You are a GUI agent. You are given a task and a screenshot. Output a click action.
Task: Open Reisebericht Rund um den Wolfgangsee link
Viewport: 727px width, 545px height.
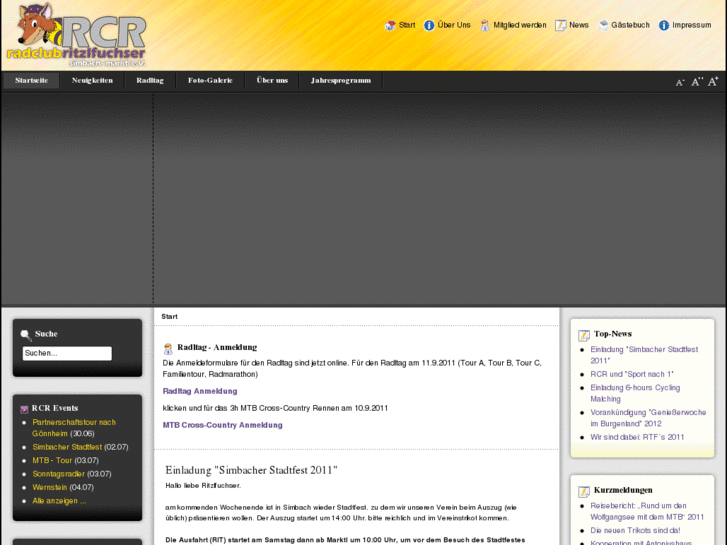pos(647,511)
